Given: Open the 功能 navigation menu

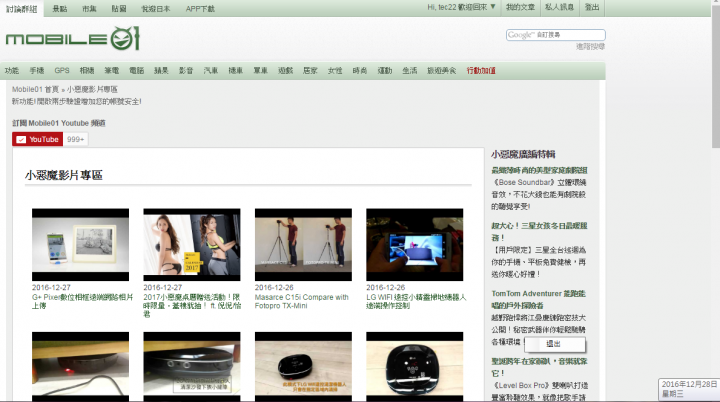Looking at the screenshot, I should tap(12, 70).
